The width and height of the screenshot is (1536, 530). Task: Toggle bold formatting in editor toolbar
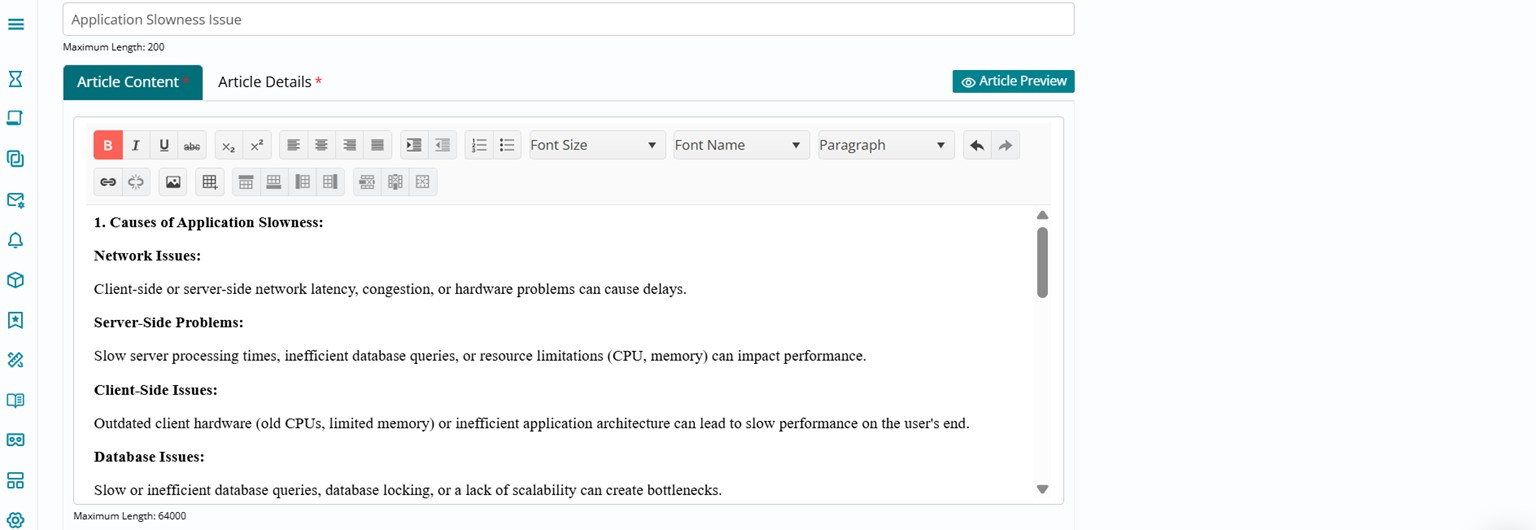(x=108, y=145)
